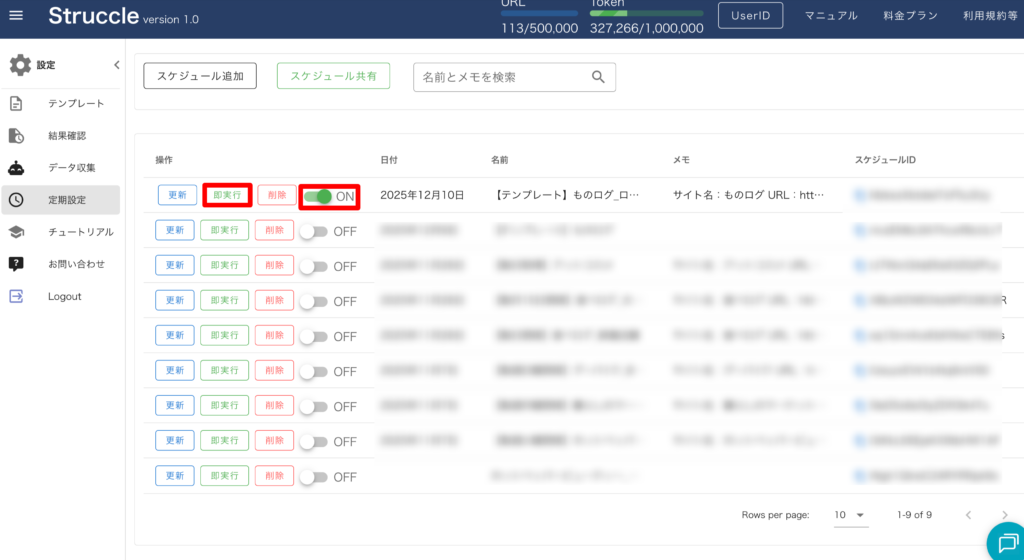Click the スケジュール追加 button
This screenshot has height=560, width=1024.
pos(200,76)
